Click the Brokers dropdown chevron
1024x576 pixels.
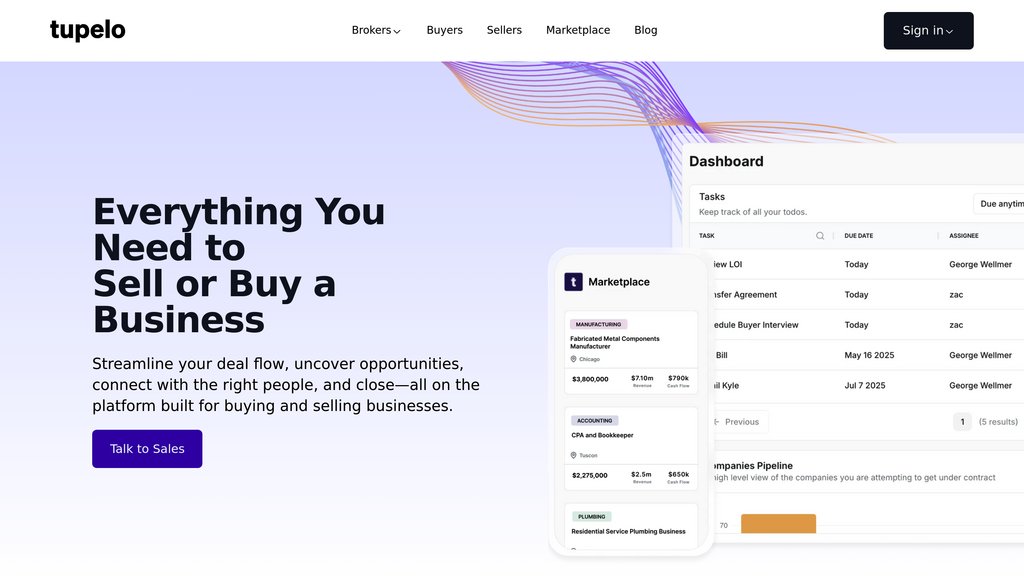(397, 31)
